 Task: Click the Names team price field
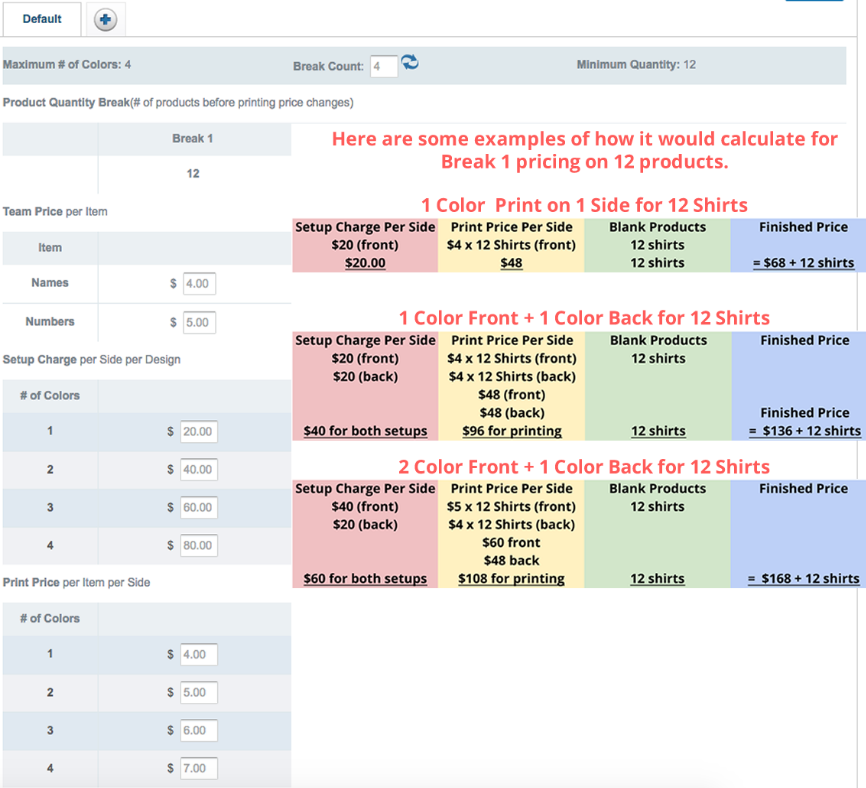click(x=199, y=284)
